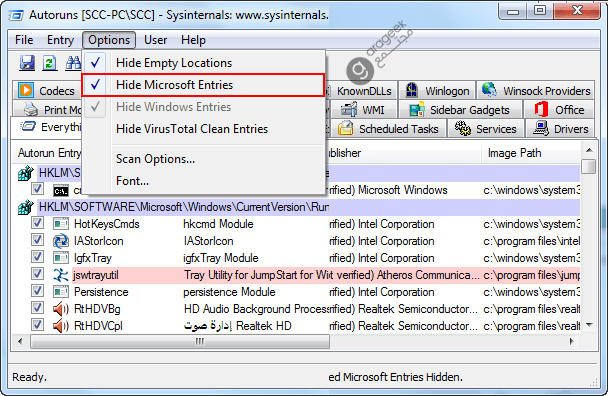608x396 pixels.
Task: Sort by Autorun Entry column header
Action: coord(48,153)
